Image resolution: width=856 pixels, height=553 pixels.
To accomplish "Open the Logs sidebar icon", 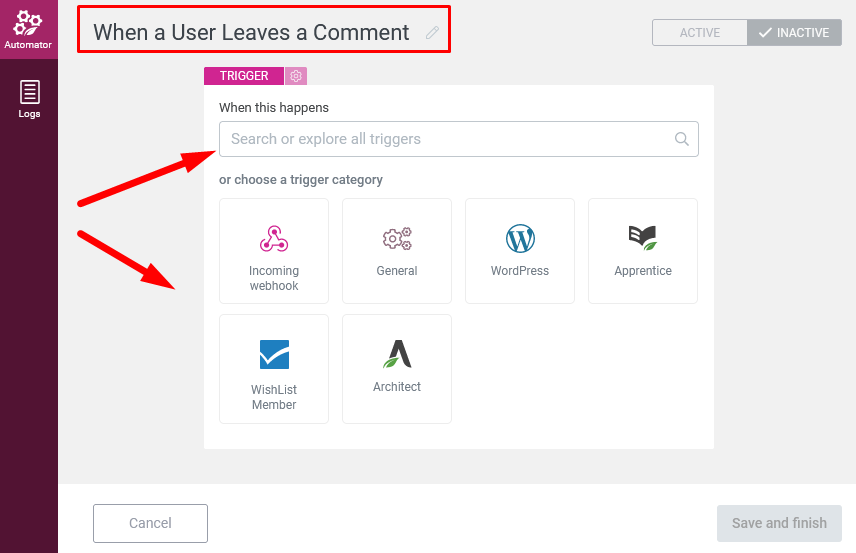I will [29, 99].
